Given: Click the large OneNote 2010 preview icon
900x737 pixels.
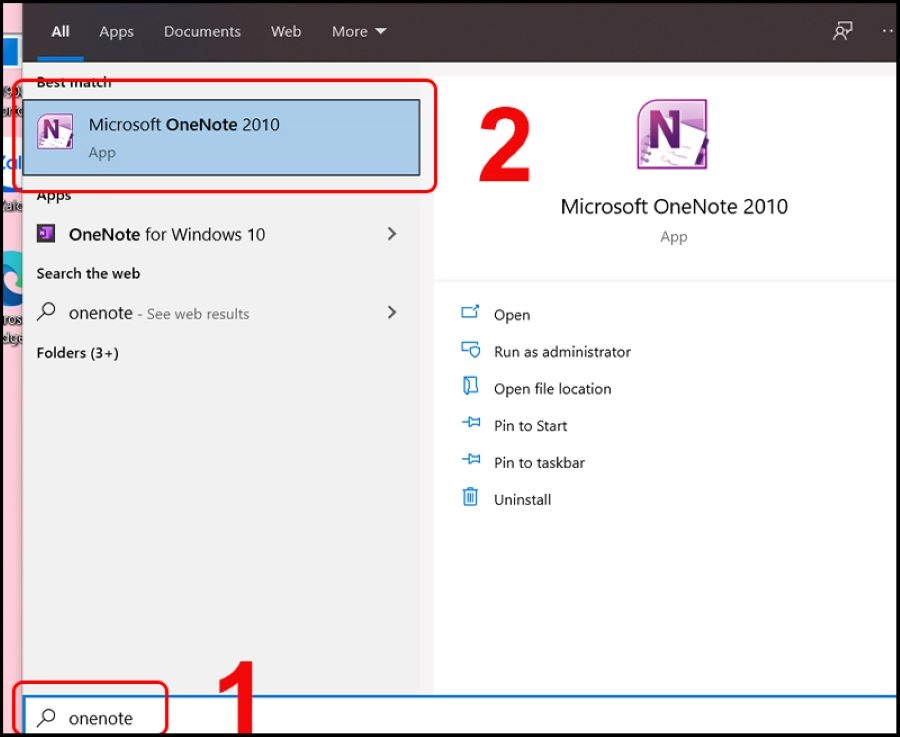Looking at the screenshot, I should [672, 134].
